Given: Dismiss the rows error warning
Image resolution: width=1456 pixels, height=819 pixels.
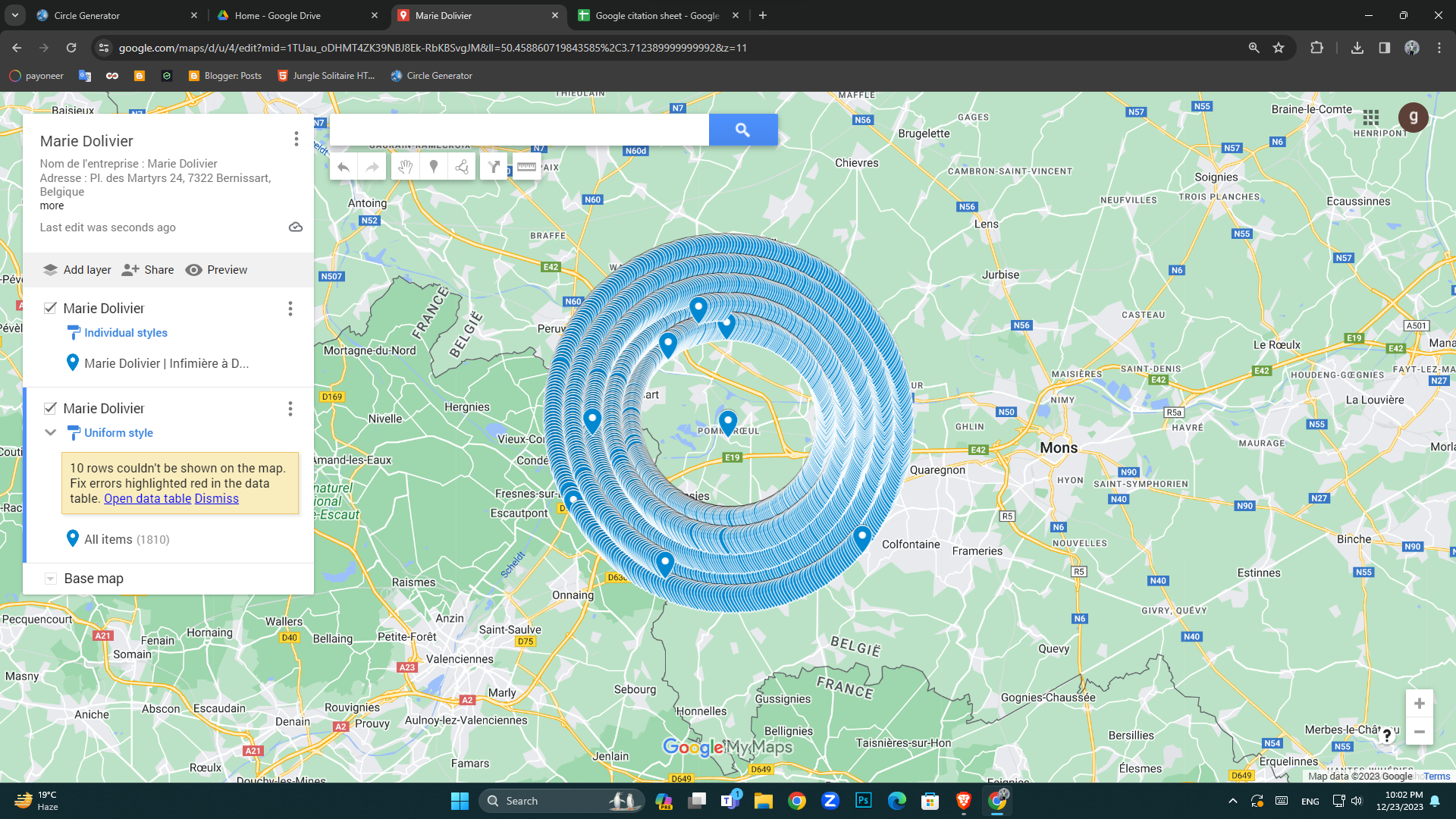Looking at the screenshot, I should [x=216, y=498].
